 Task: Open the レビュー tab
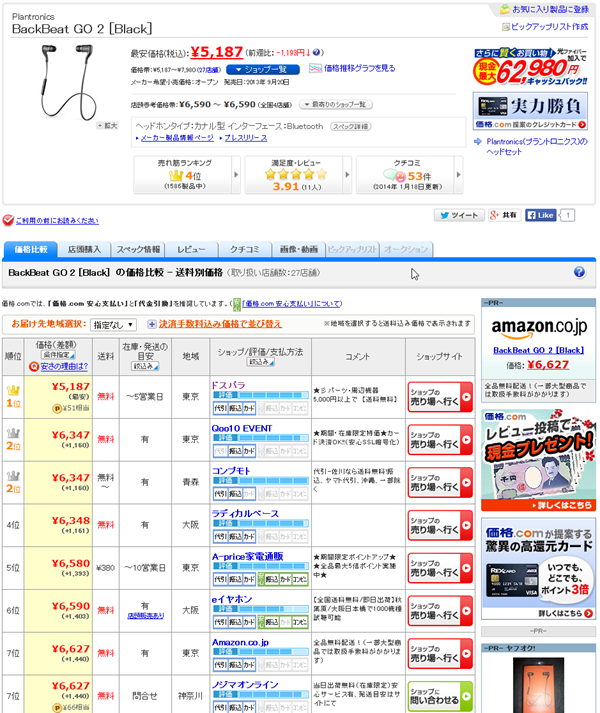192,249
